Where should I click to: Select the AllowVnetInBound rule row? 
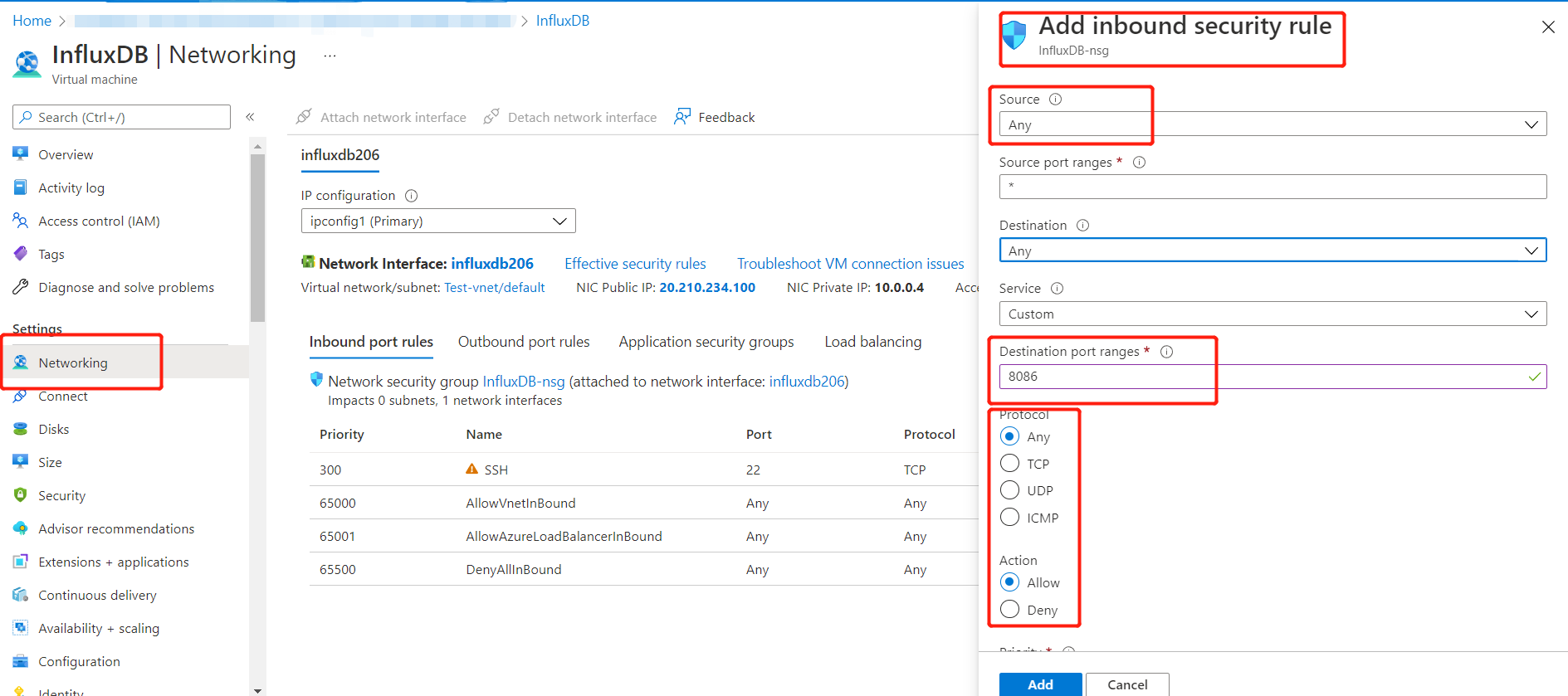click(643, 503)
